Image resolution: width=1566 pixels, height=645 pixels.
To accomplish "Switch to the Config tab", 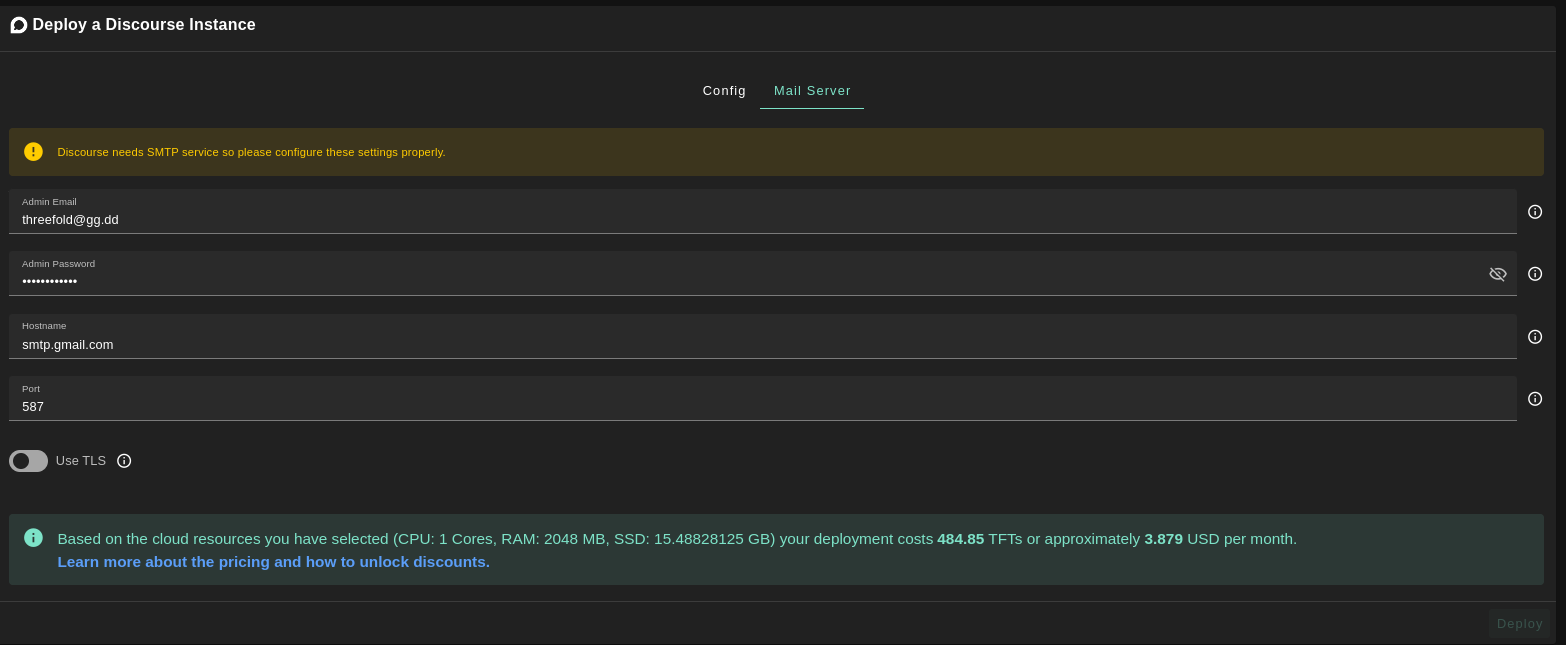I will point(724,91).
